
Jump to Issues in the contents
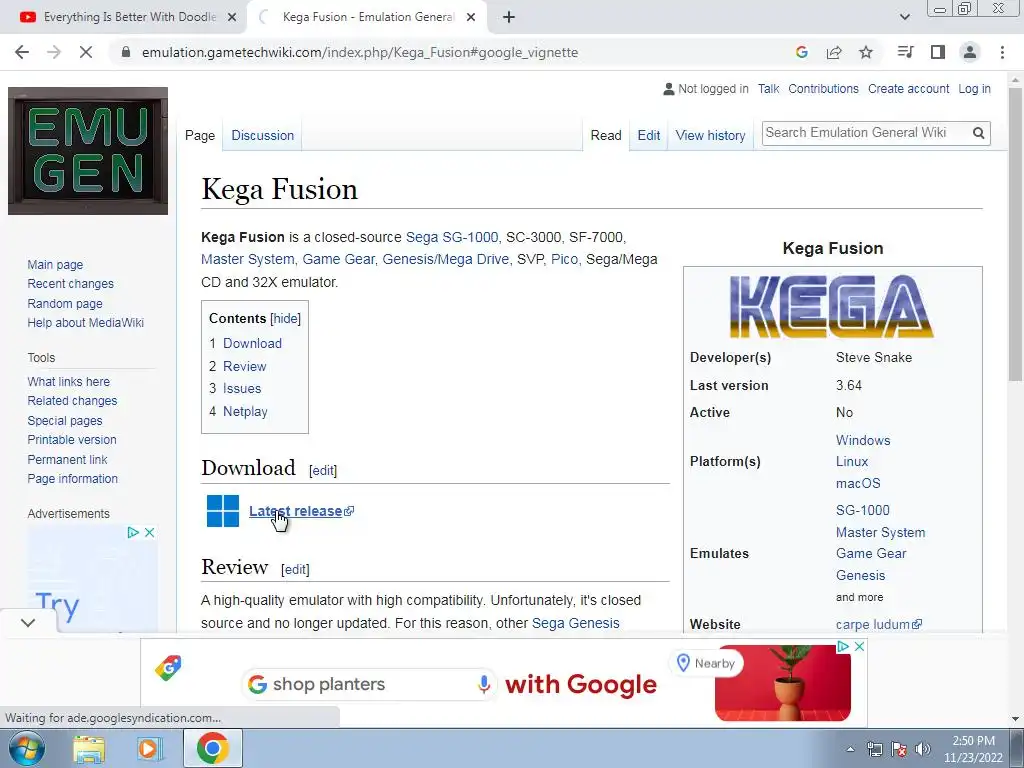pyautogui.click(x=242, y=389)
